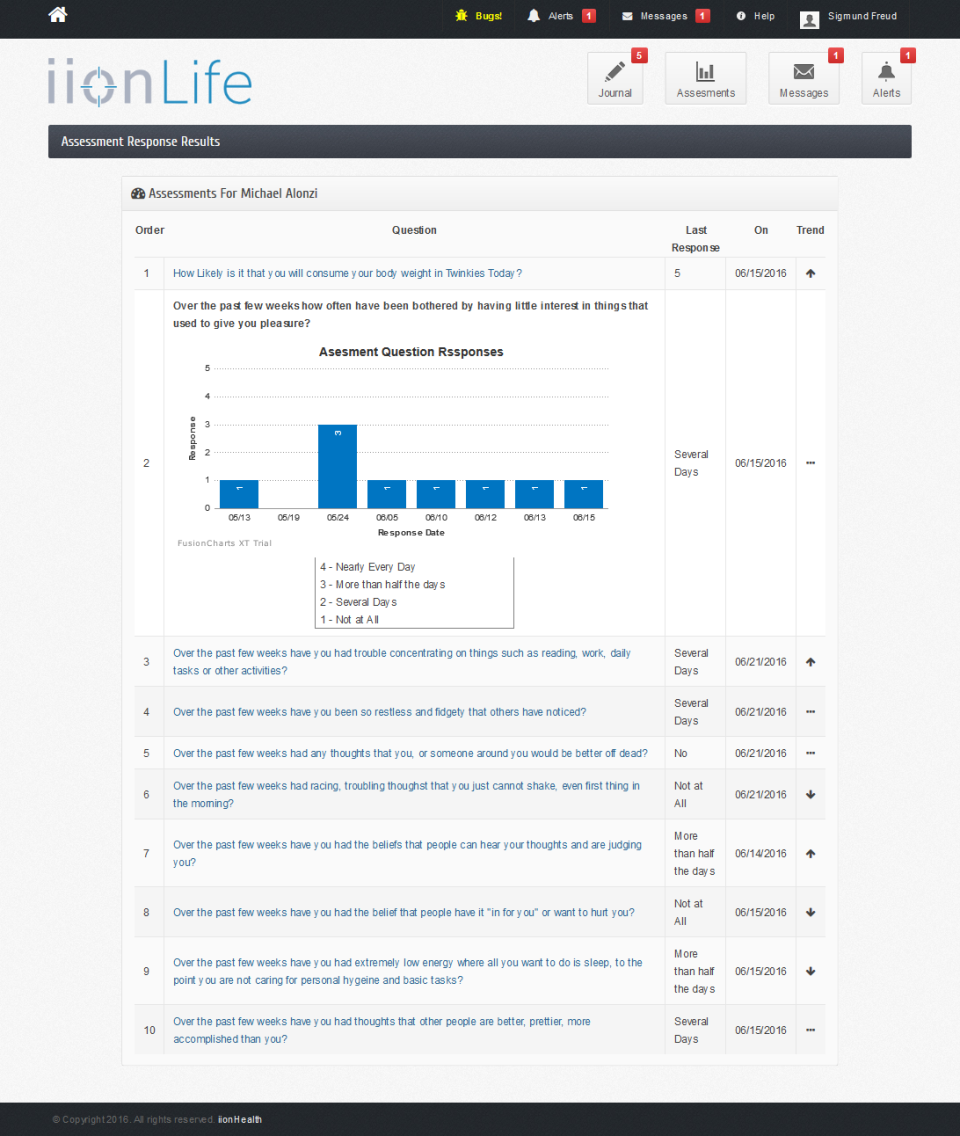Open the Messages envelope tile

coord(804,78)
